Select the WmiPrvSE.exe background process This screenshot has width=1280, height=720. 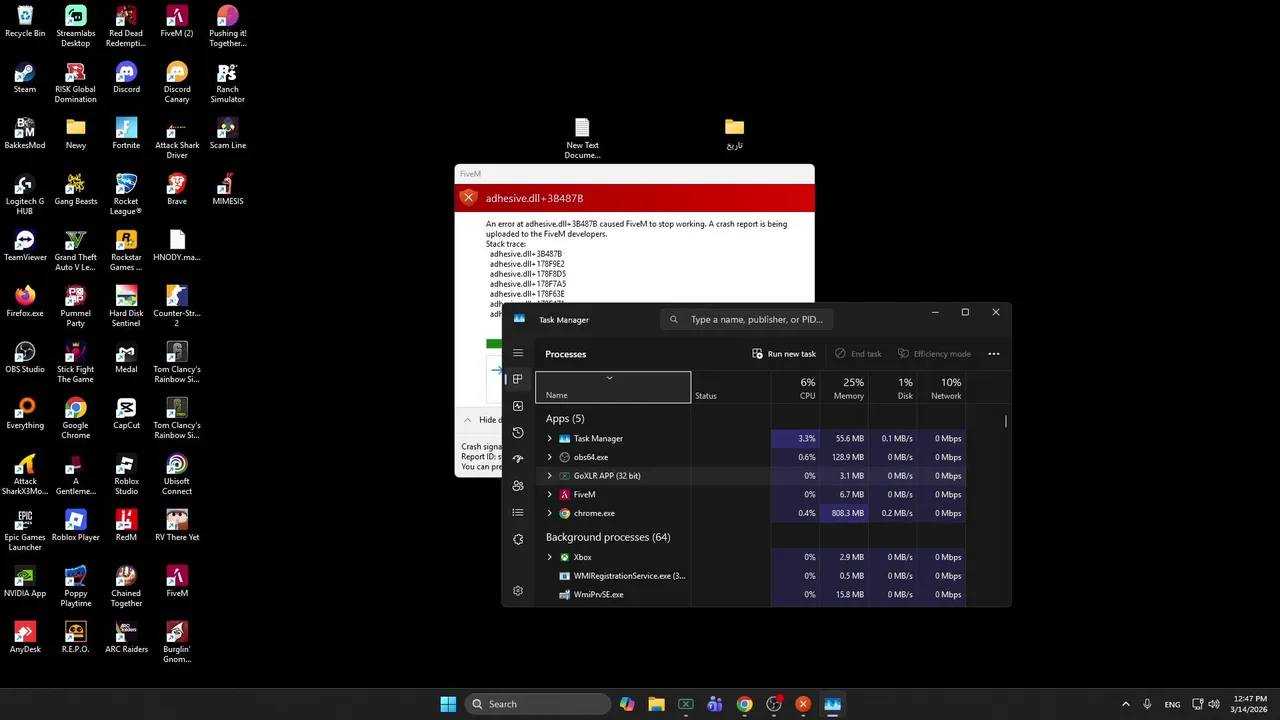pos(750,595)
